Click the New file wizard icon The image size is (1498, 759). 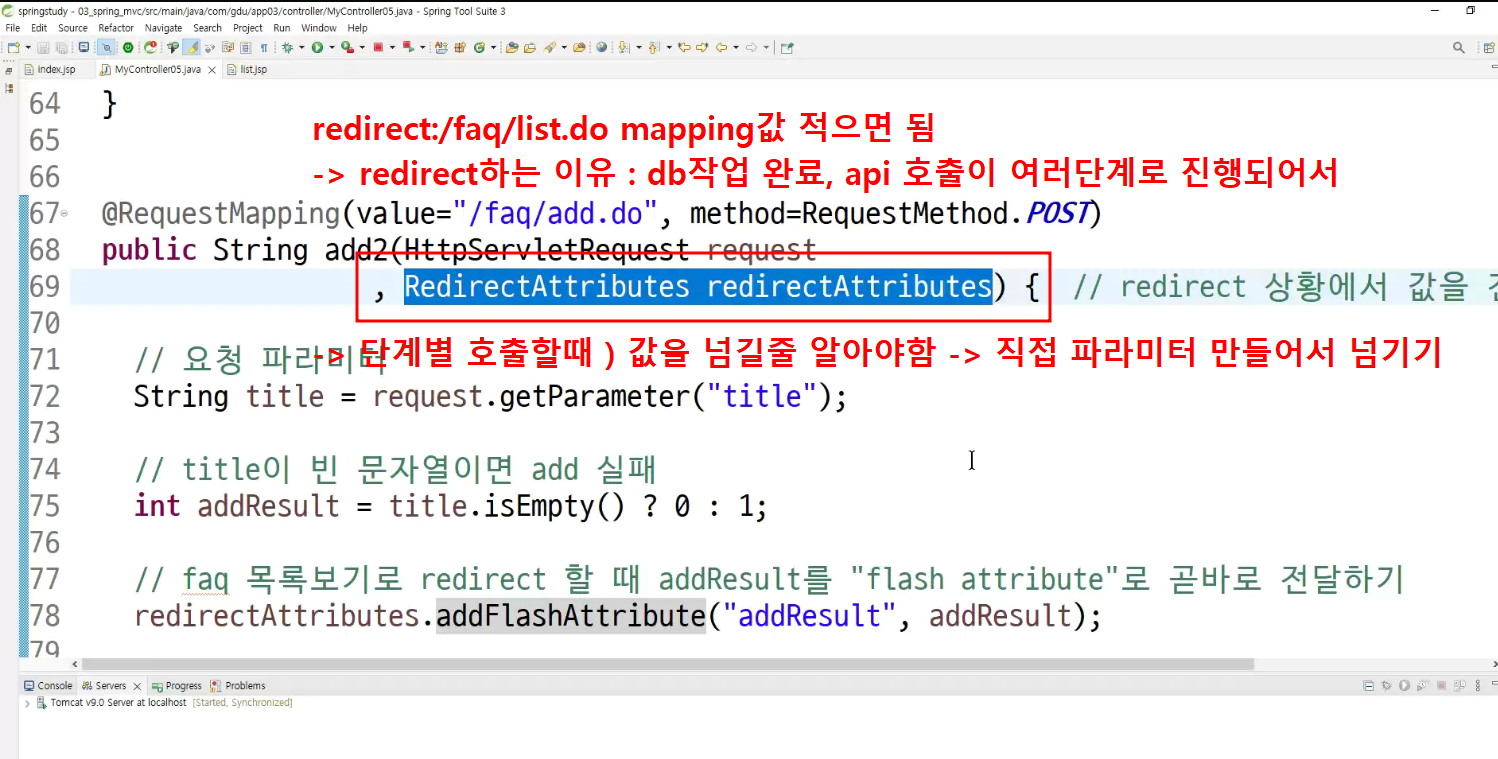click(x=14, y=47)
